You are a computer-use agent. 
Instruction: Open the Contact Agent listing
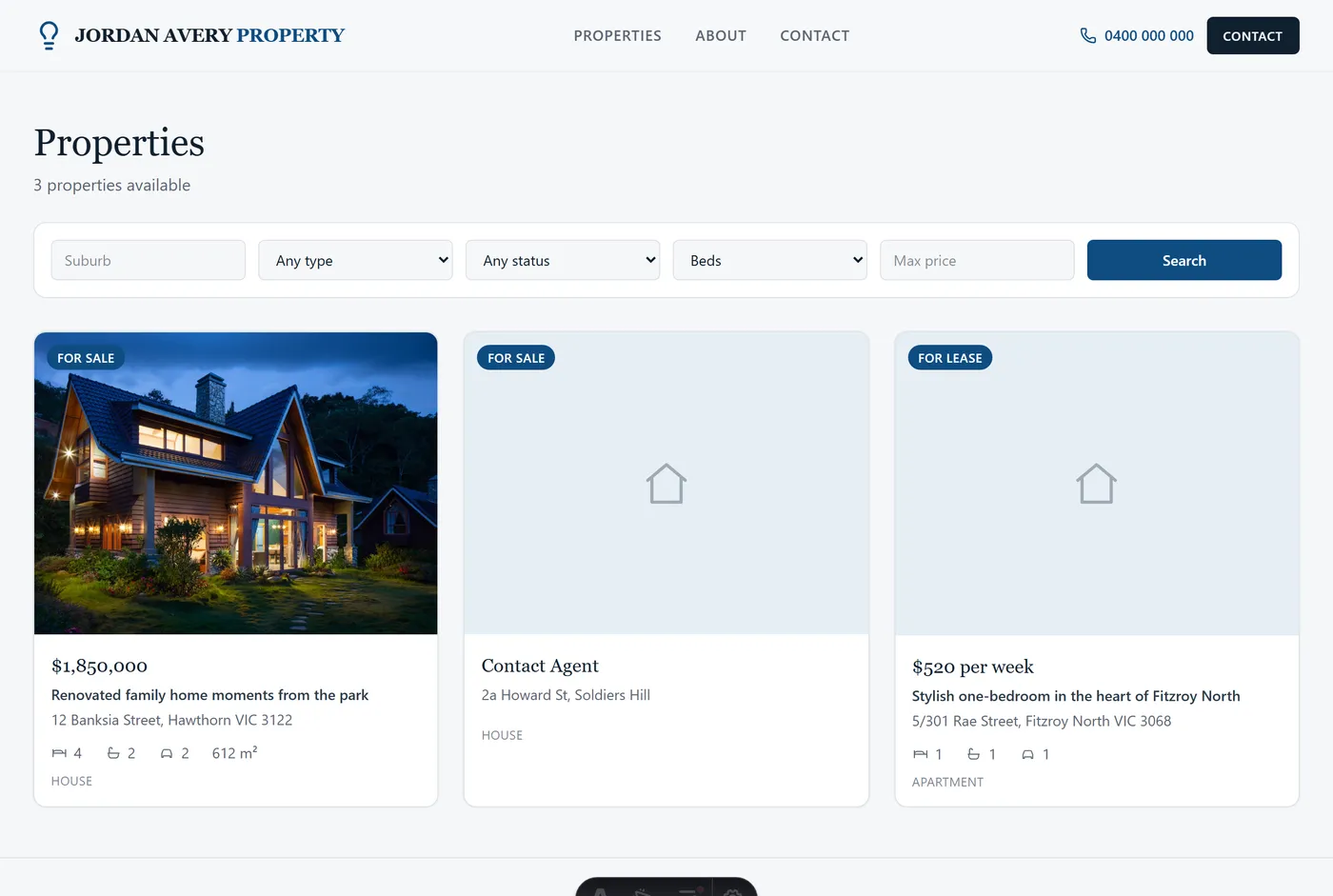540,666
